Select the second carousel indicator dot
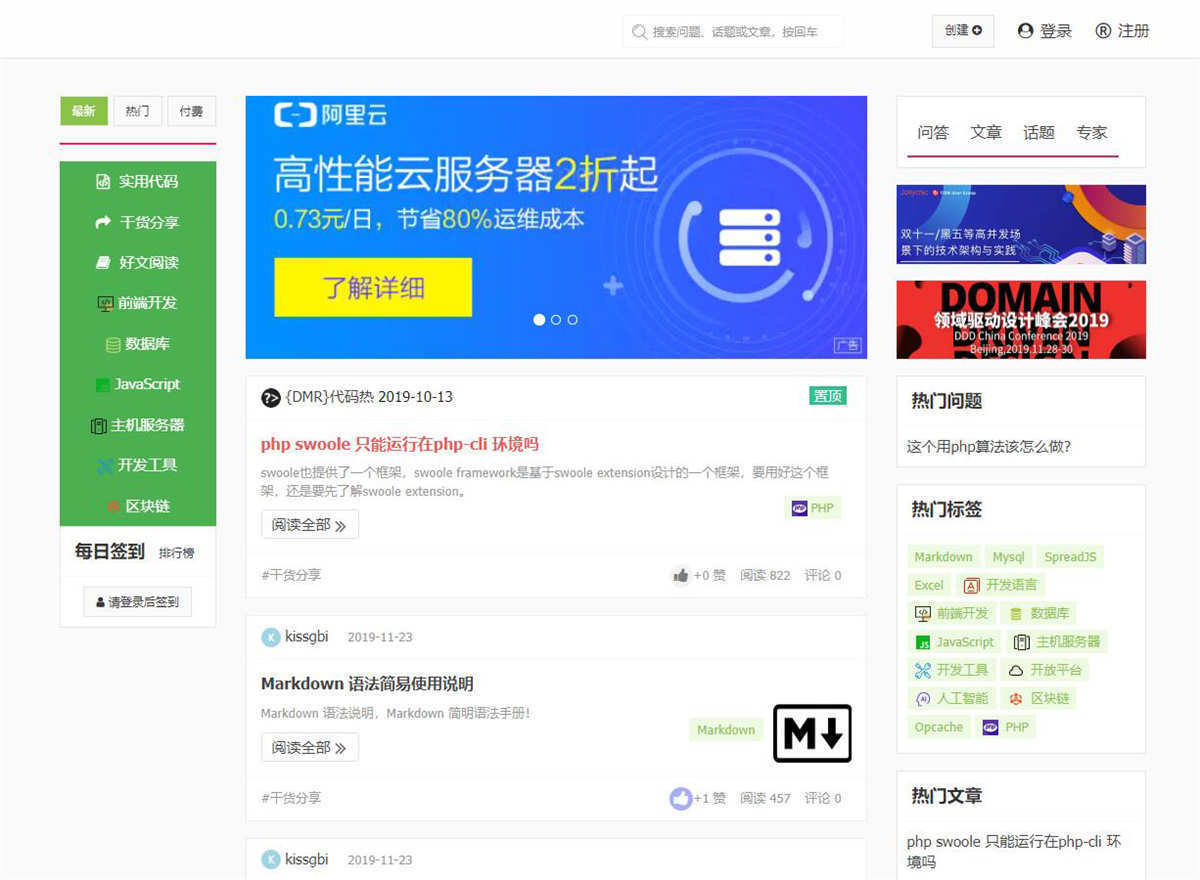Screen dimensions: 1200x880 [x=556, y=319]
